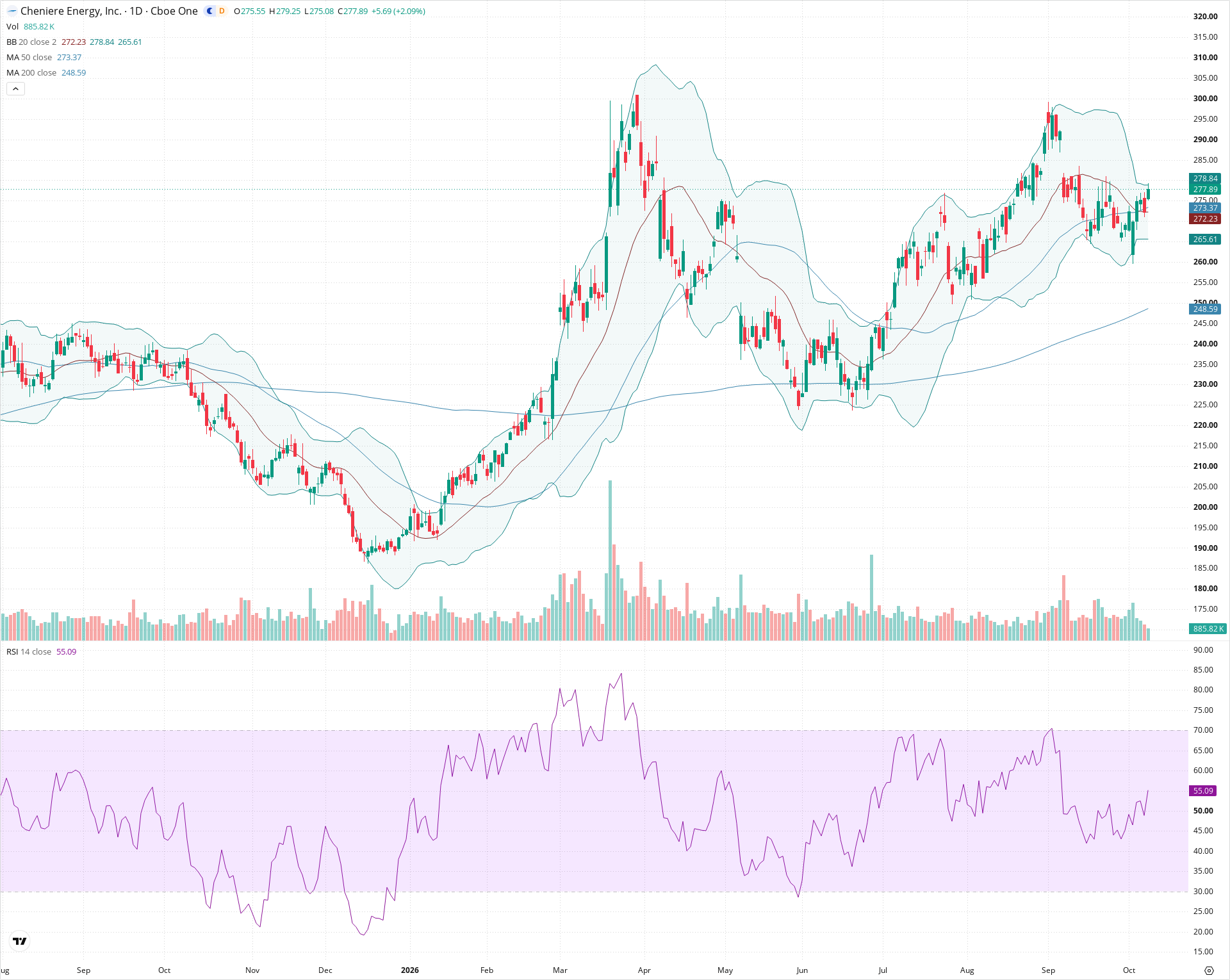Select the Cheniere Energy, Inc. symbol title

point(71,11)
